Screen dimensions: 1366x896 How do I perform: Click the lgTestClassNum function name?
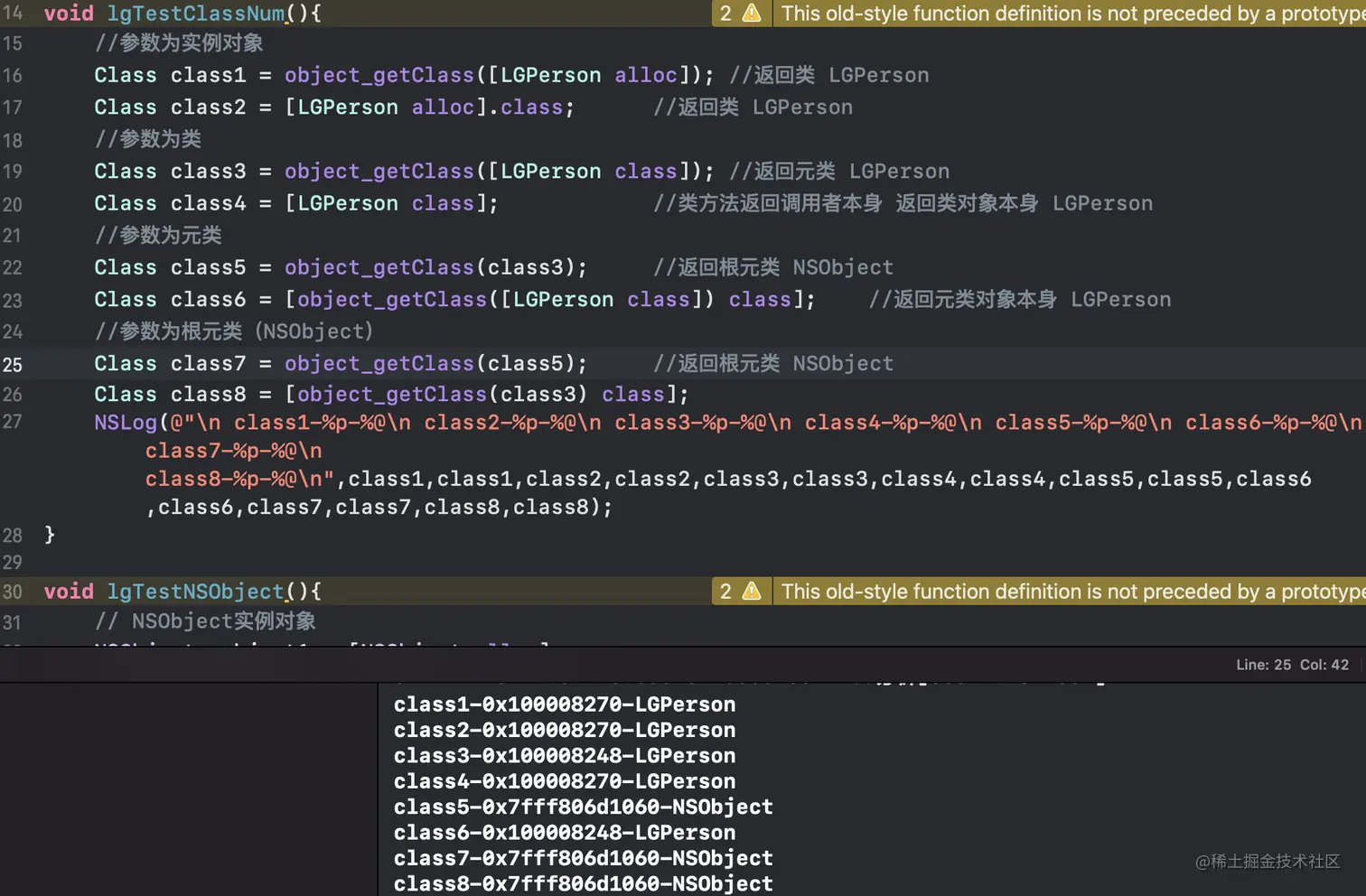pos(196,14)
